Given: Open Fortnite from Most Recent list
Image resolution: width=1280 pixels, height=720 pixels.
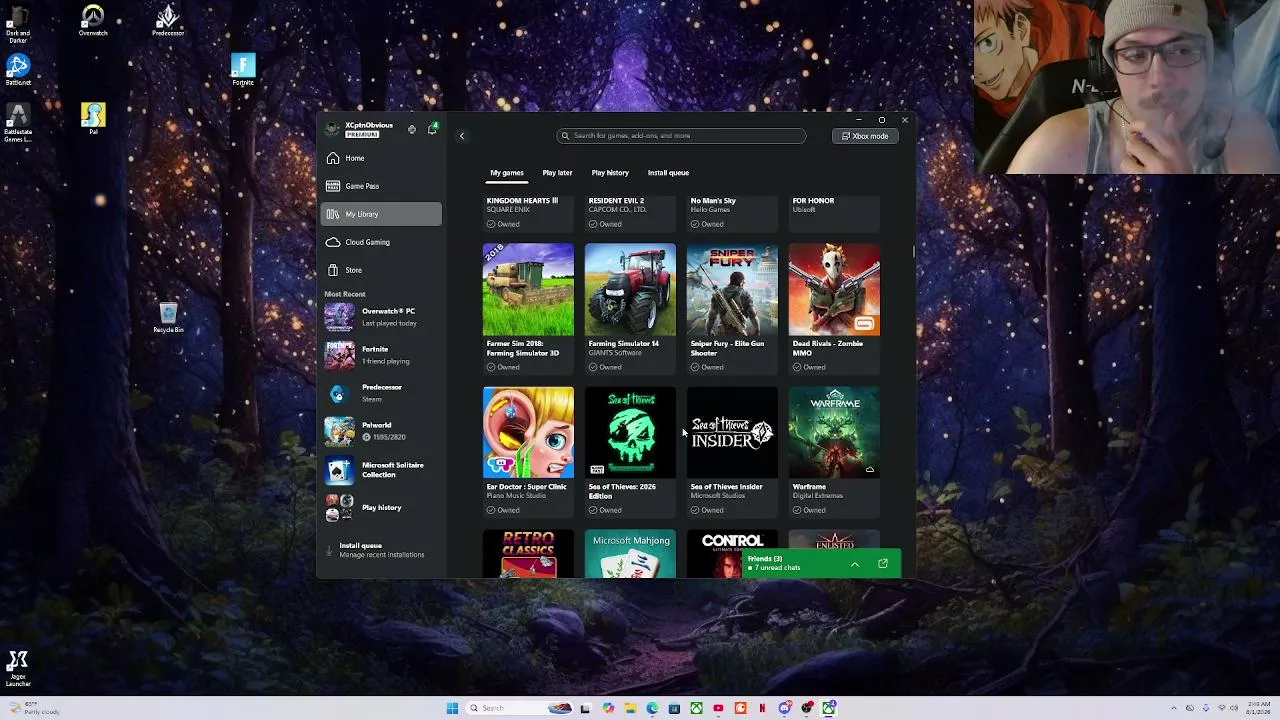Looking at the screenshot, I should (x=381, y=355).
